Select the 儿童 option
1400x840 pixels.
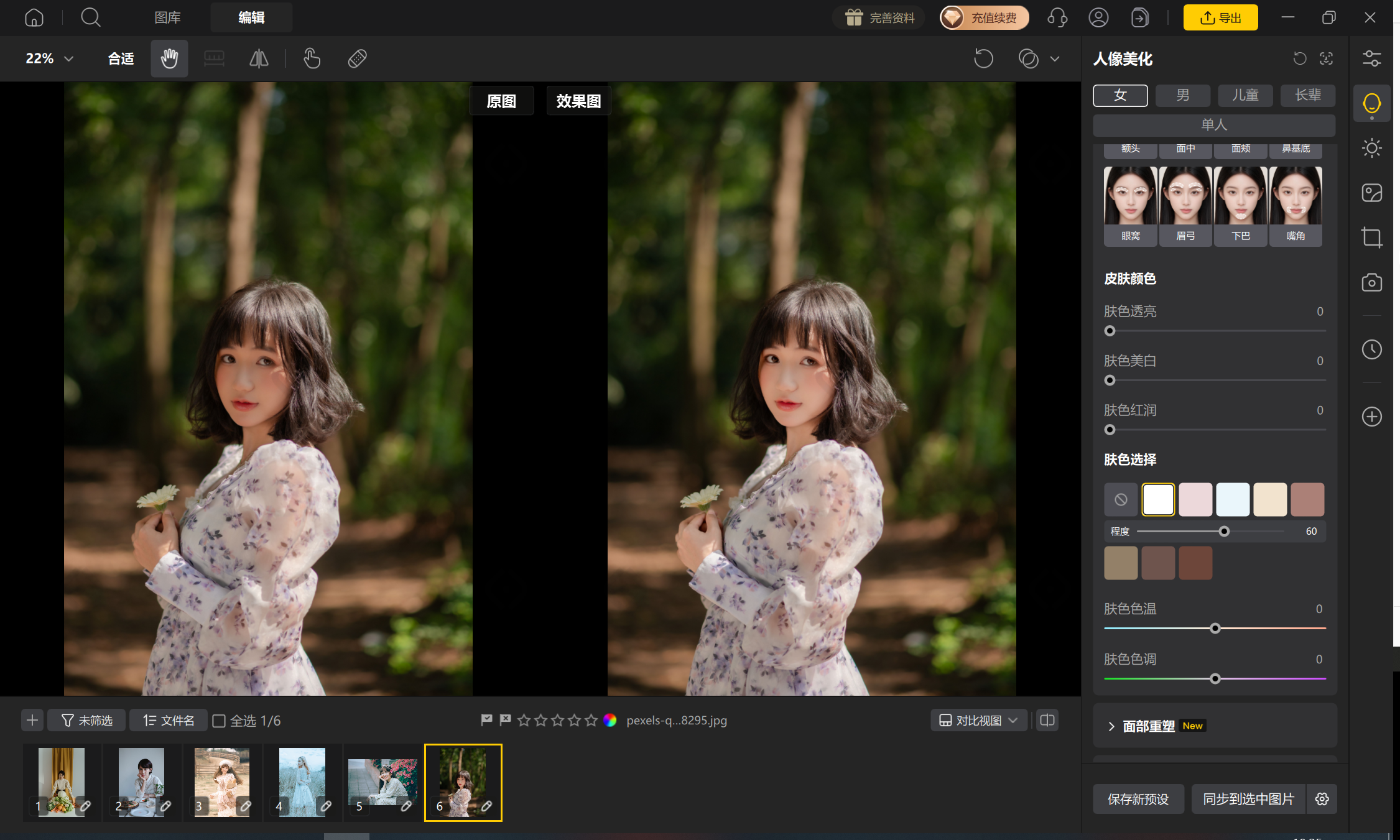point(1245,95)
